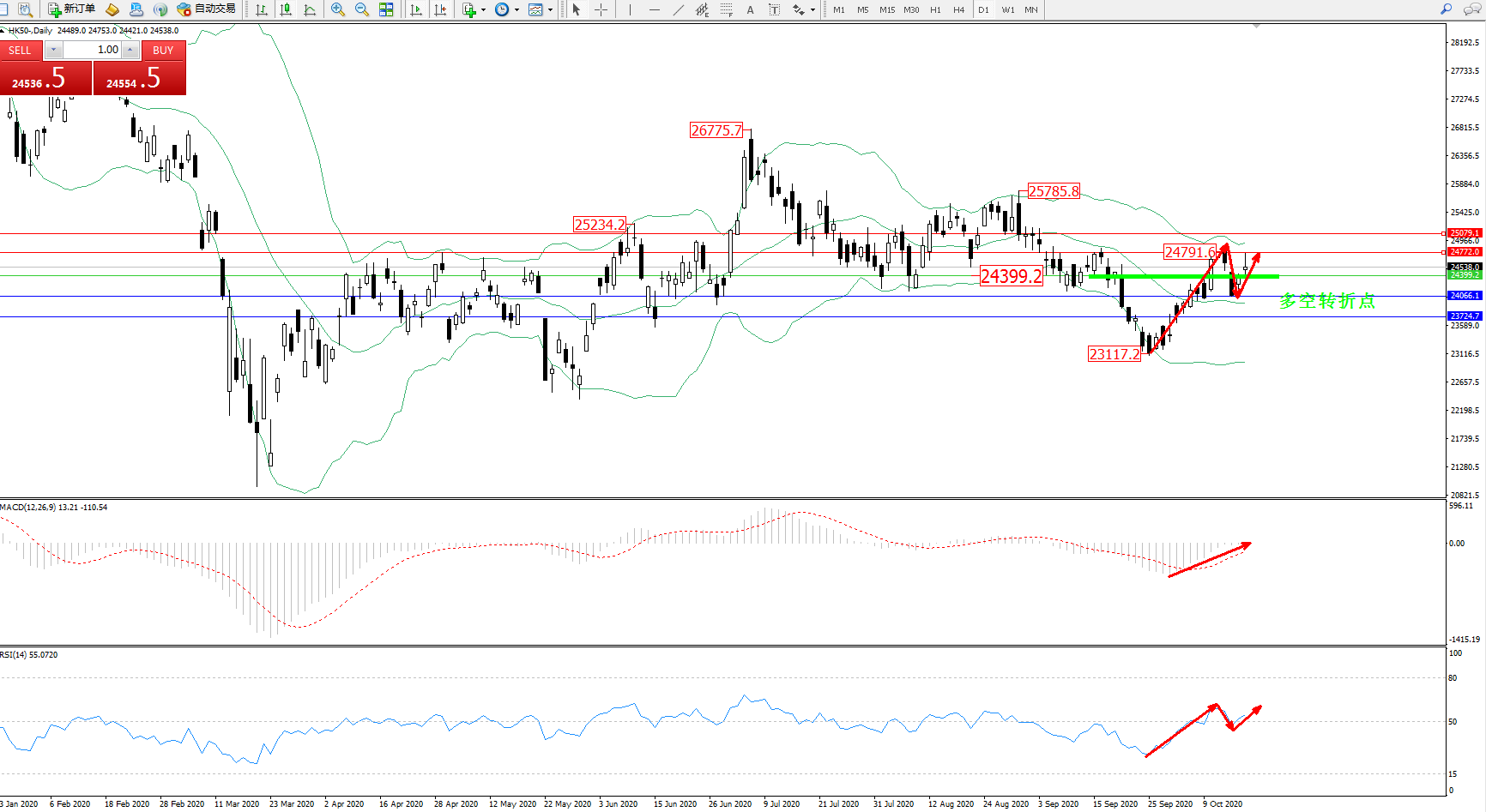The height and width of the screenshot is (812, 1486).
Task: Open the indicators list dropdown arrow
Action: (484, 10)
